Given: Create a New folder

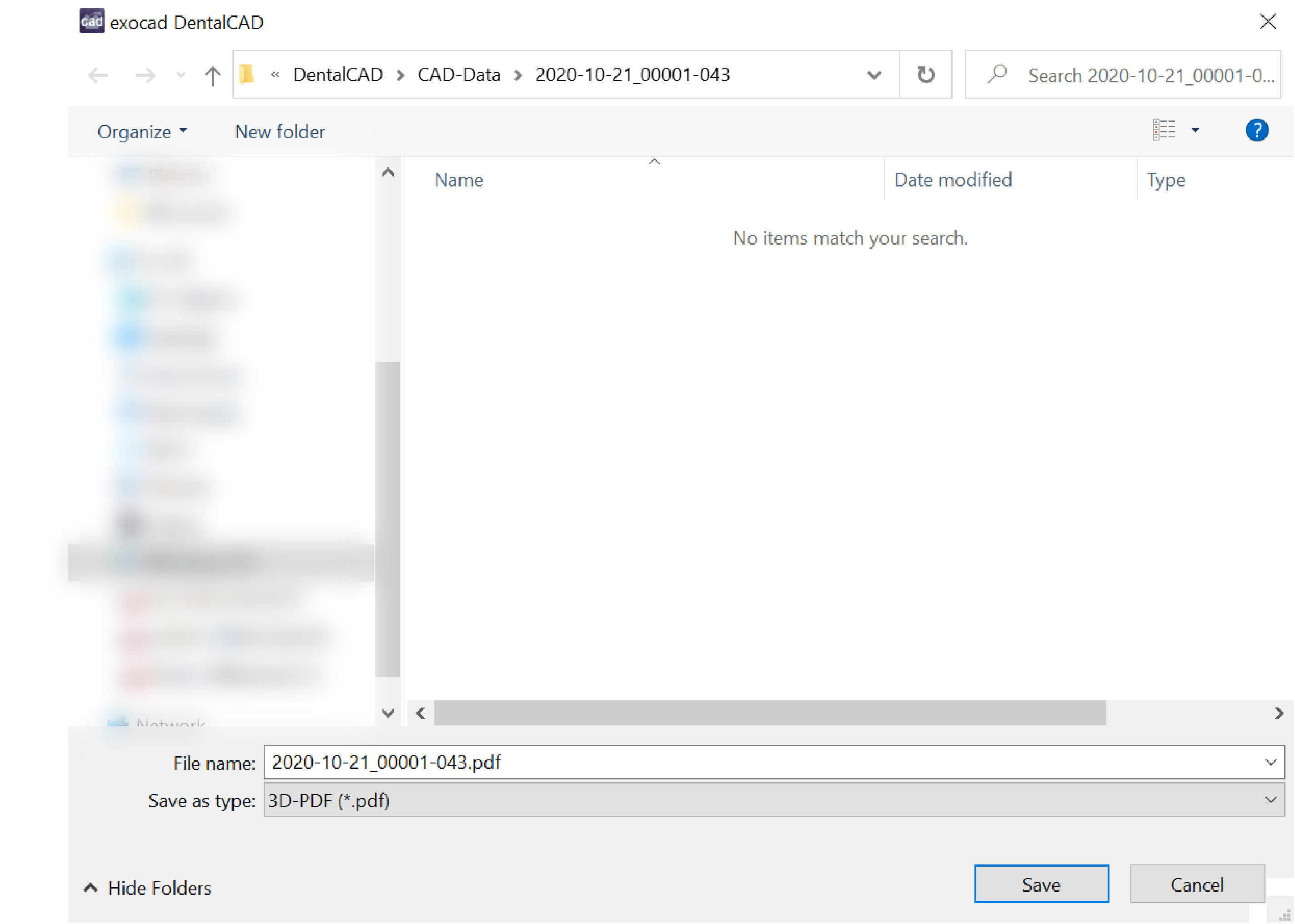Looking at the screenshot, I should coord(280,132).
